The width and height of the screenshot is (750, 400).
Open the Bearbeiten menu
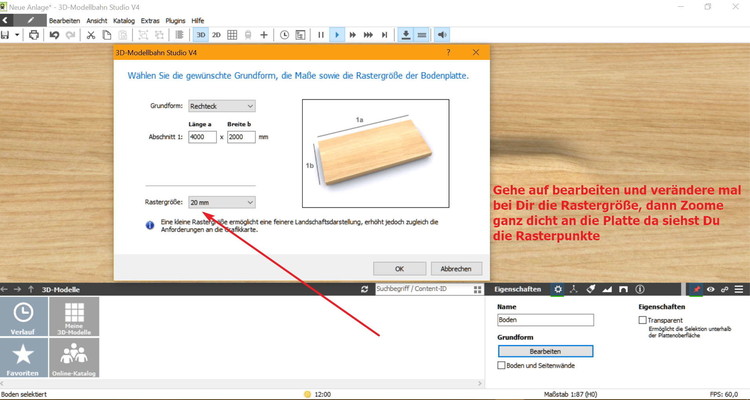65,21
